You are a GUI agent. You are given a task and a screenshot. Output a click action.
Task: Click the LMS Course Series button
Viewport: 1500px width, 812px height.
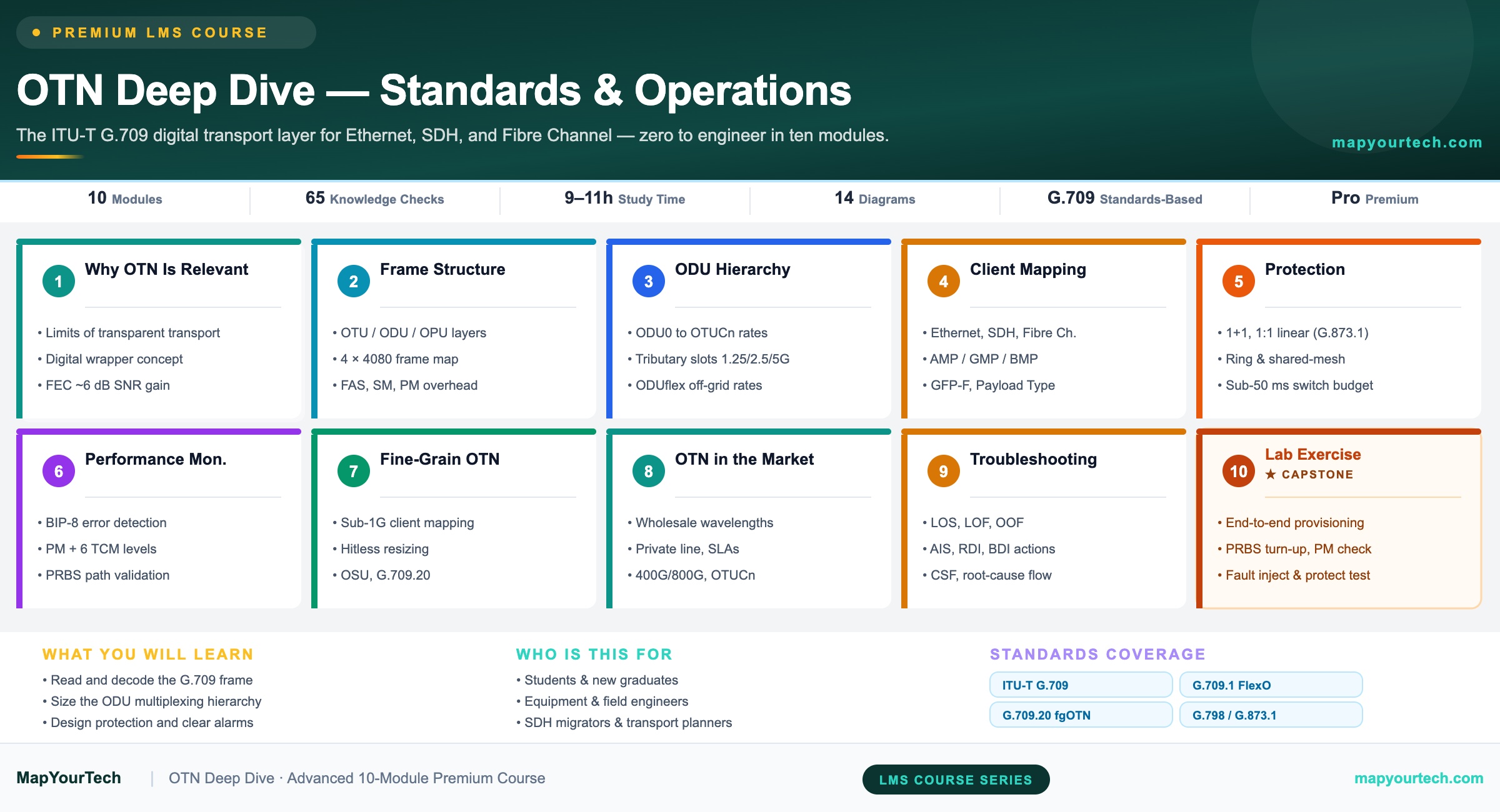pos(956,780)
